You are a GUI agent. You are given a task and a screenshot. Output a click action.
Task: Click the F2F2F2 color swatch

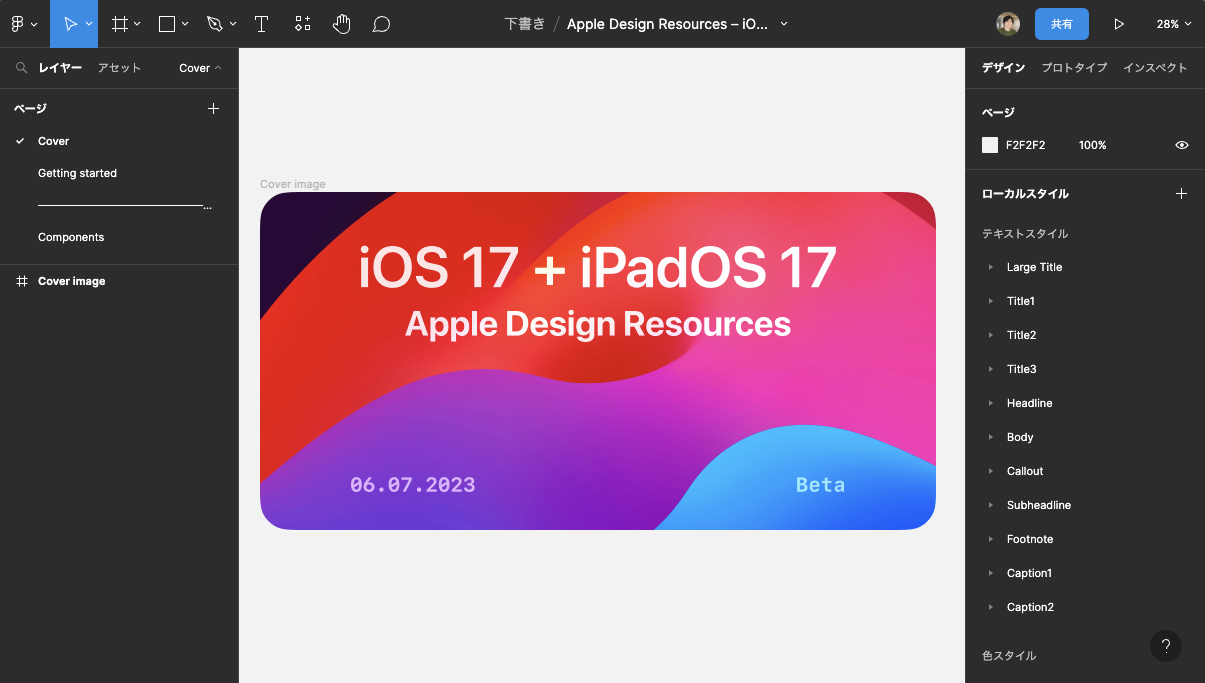pos(991,145)
